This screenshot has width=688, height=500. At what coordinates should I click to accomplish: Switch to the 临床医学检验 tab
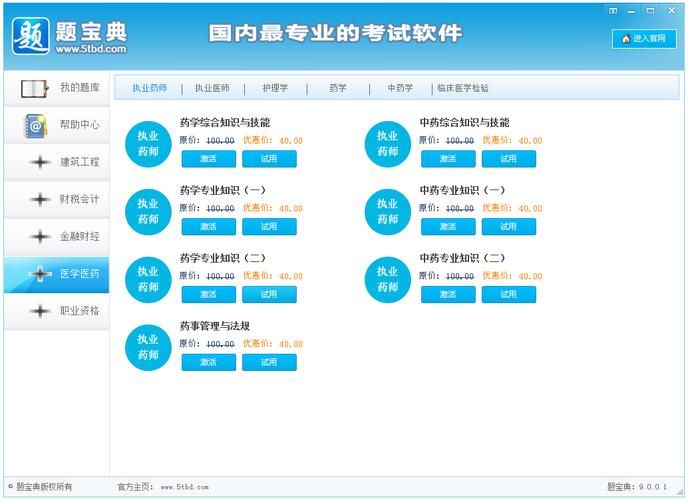point(463,88)
